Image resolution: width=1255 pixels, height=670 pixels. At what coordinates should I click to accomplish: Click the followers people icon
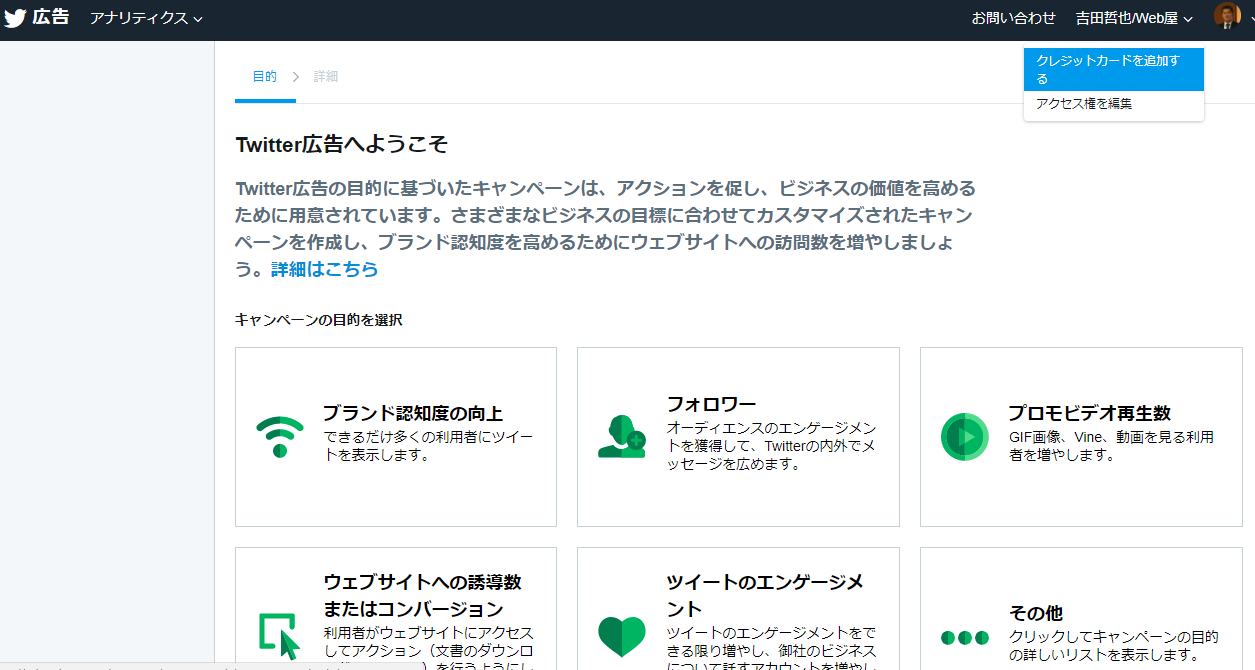(x=622, y=437)
